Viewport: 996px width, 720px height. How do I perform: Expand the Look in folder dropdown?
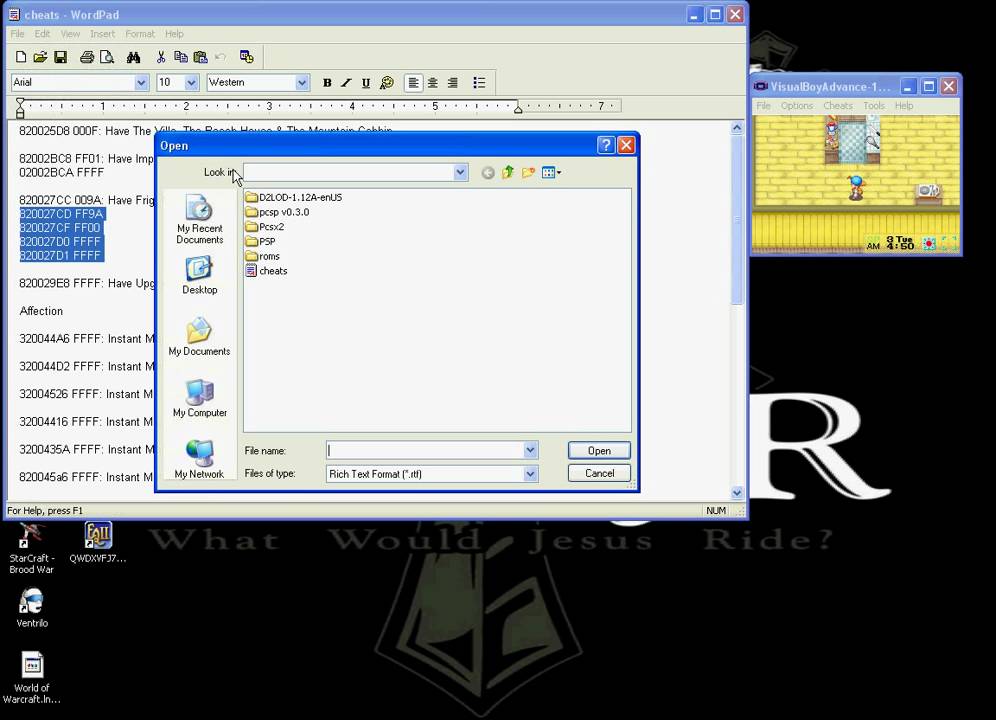[461, 172]
